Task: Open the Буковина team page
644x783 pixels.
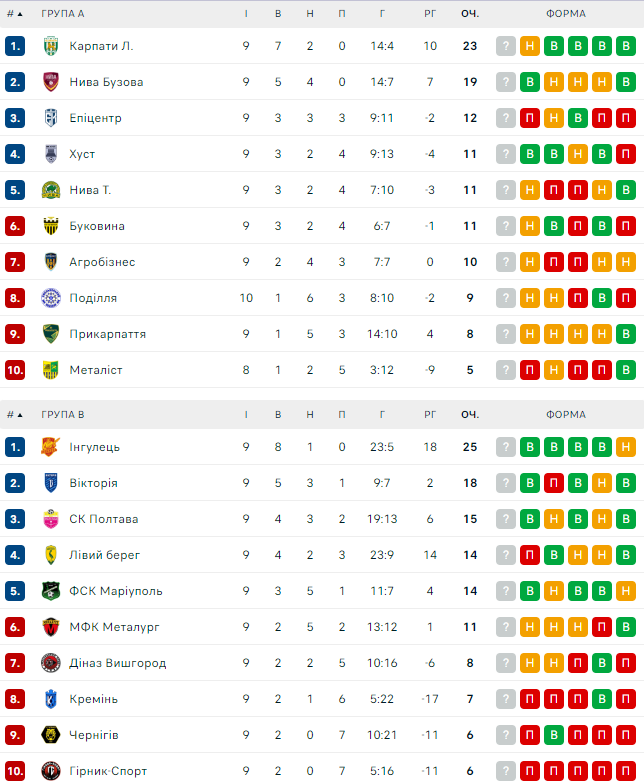Action: 97,226
